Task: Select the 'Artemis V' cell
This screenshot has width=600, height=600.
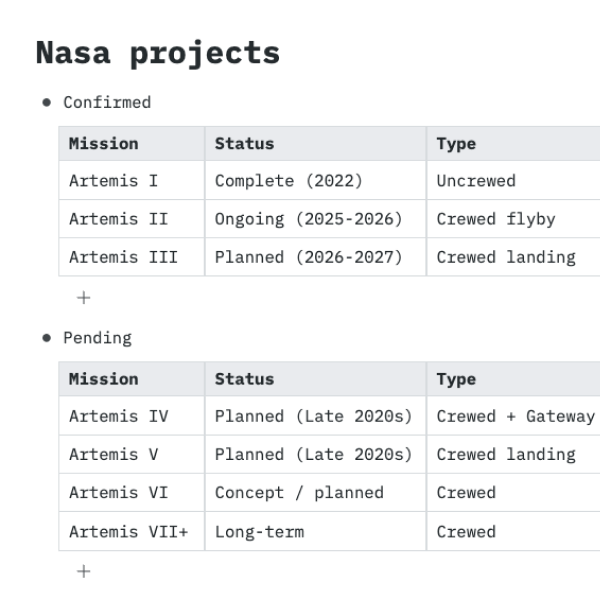Action: coord(132,454)
